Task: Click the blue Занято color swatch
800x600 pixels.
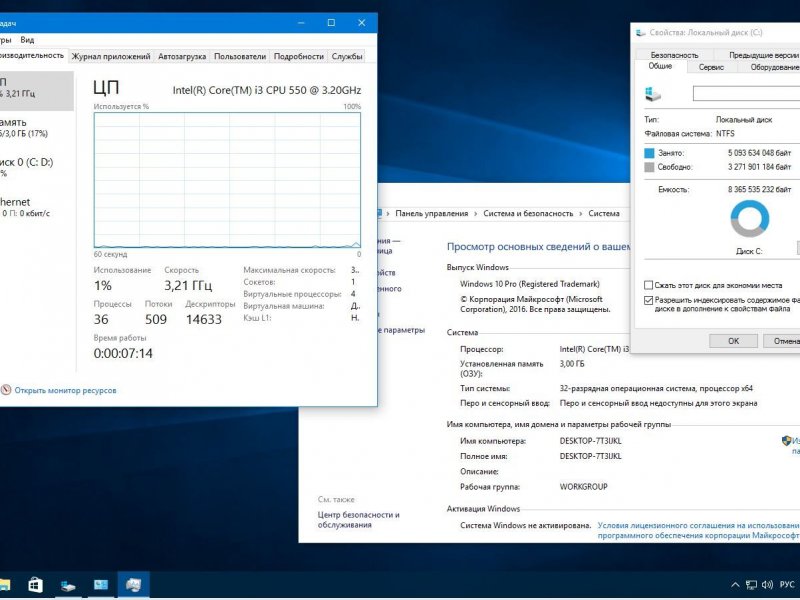Action: tap(649, 153)
